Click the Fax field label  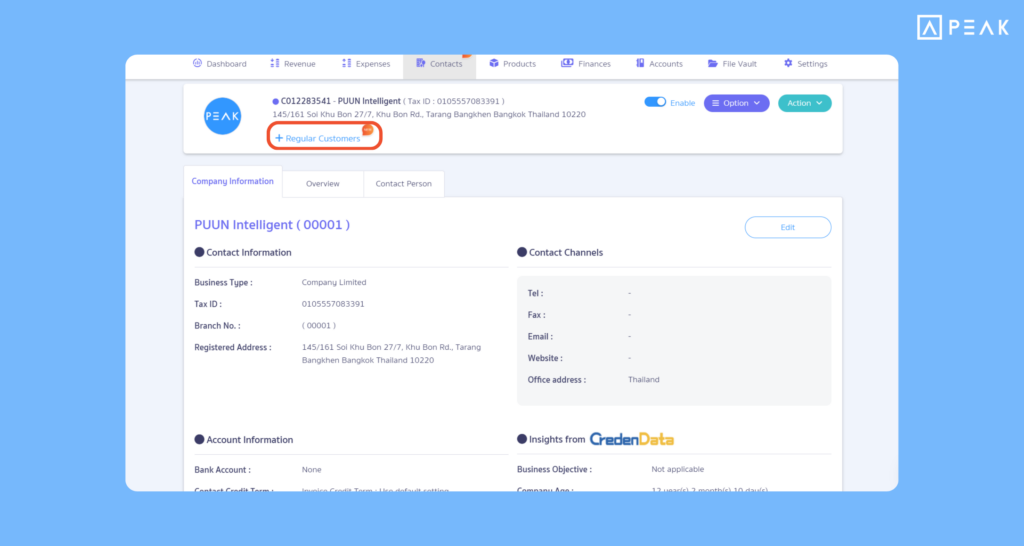click(536, 315)
